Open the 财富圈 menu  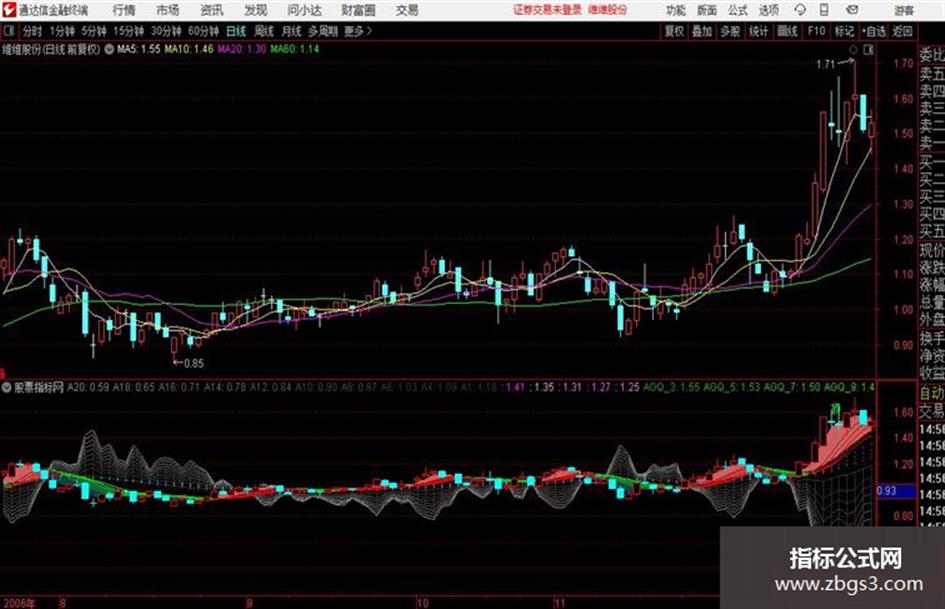(x=358, y=10)
